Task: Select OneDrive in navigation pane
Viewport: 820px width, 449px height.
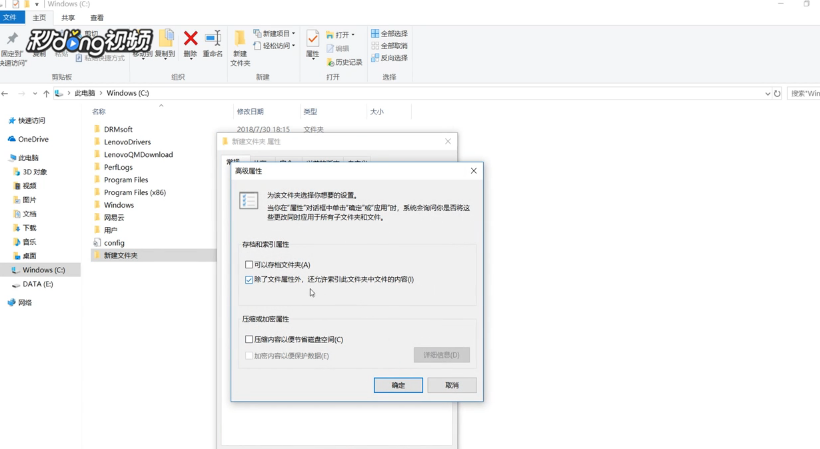Action: (x=28, y=140)
